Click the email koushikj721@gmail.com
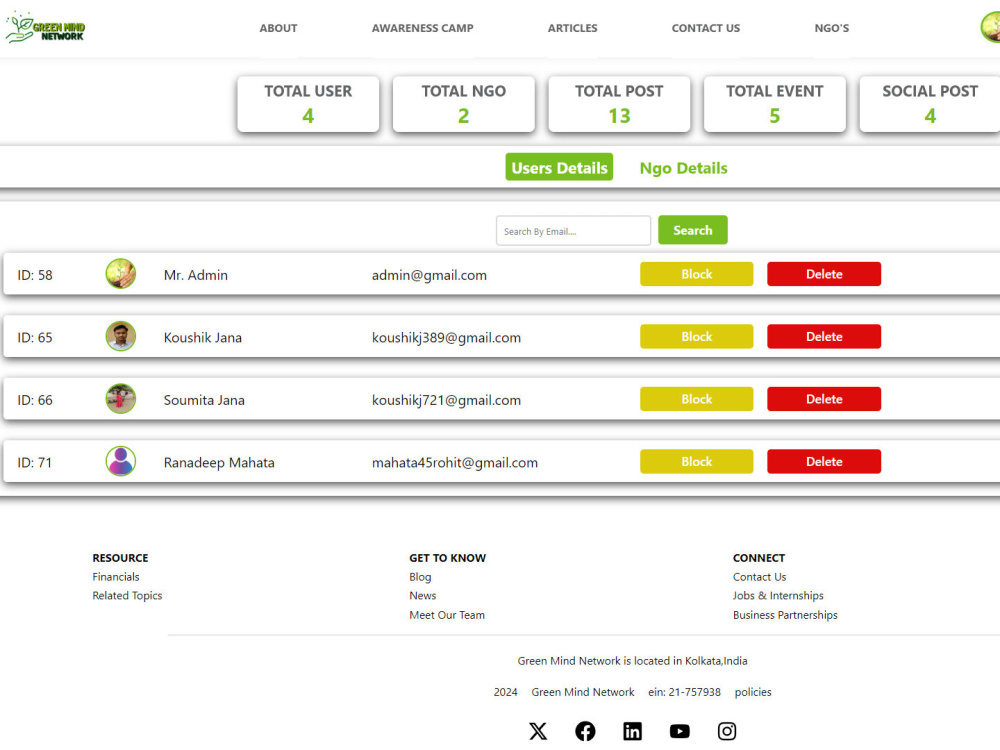This screenshot has width=1000, height=750. (x=446, y=400)
